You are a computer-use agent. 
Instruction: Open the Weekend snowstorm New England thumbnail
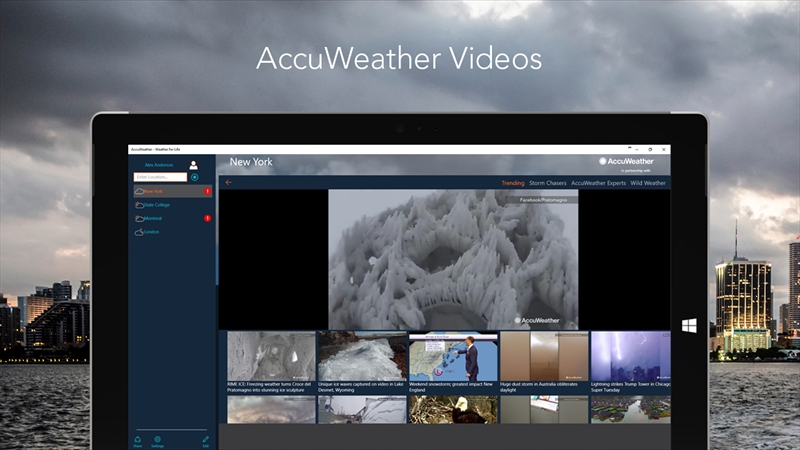pos(453,356)
